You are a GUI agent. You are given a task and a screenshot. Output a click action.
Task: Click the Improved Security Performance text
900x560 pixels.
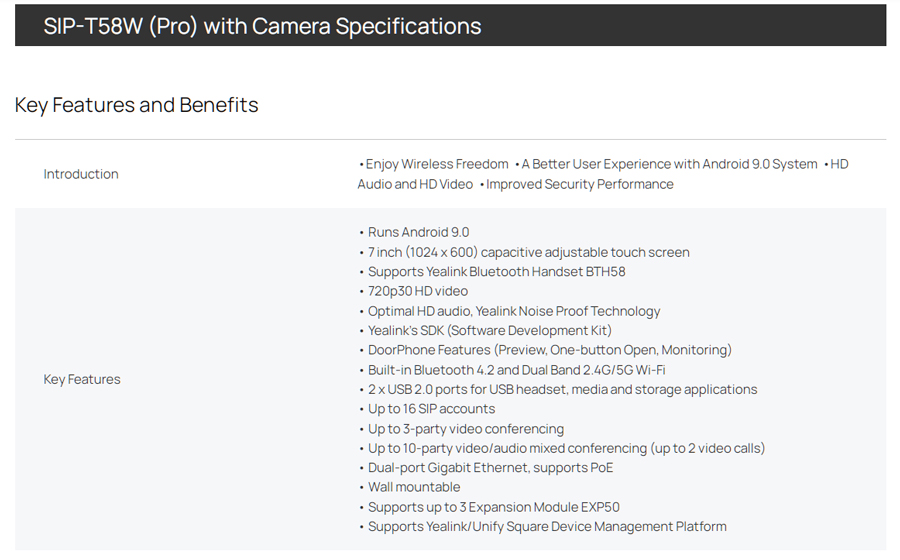579,184
